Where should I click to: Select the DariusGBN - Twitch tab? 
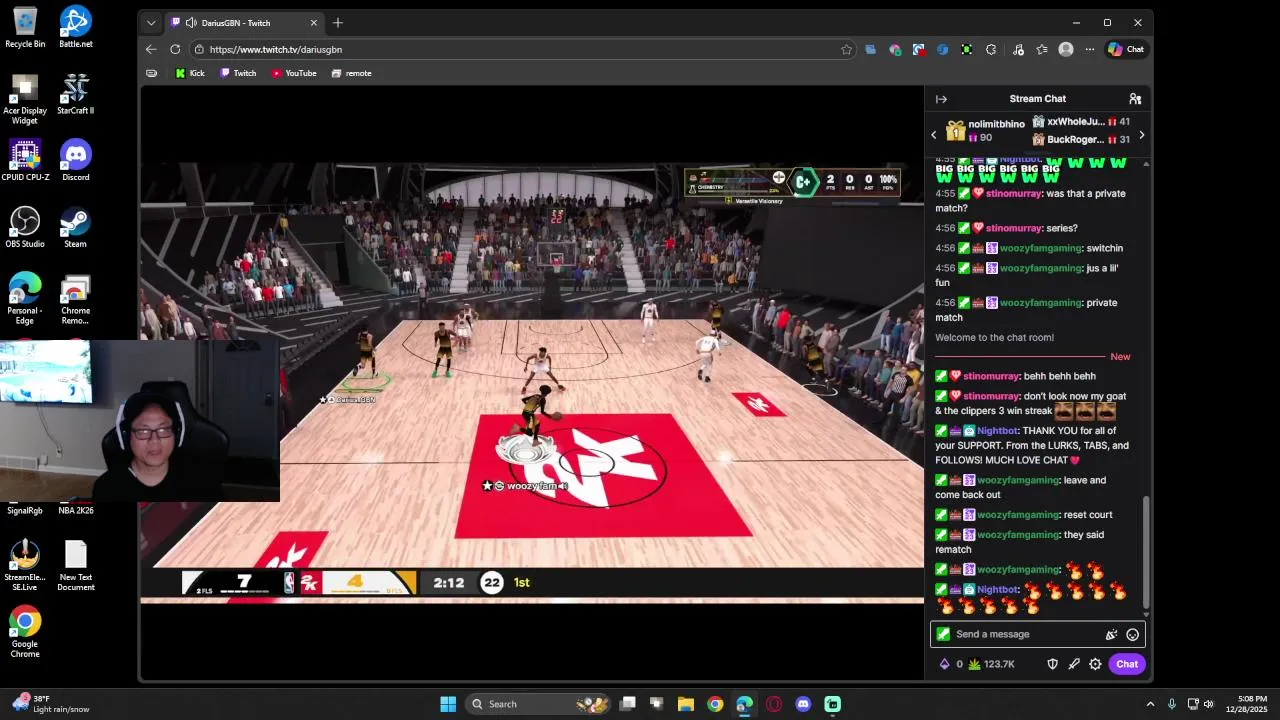click(x=245, y=22)
